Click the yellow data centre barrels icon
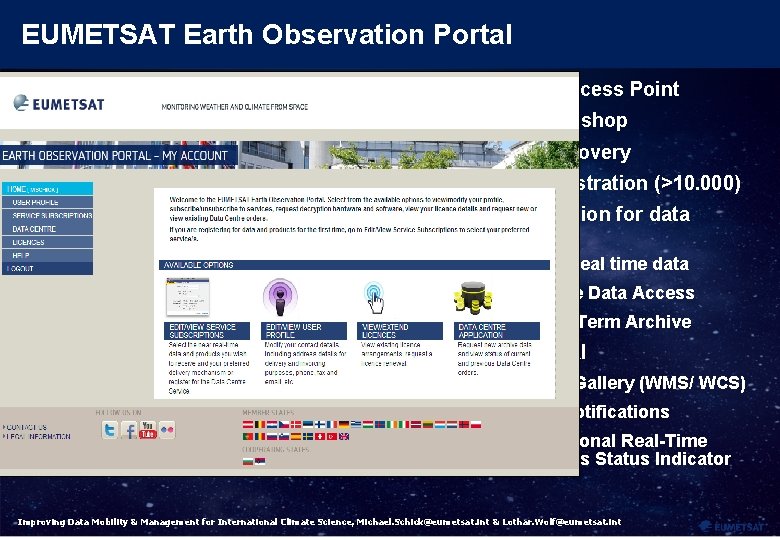The width and height of the screenshot is (780, 540). pyautogui.click(x=473, y=298)
